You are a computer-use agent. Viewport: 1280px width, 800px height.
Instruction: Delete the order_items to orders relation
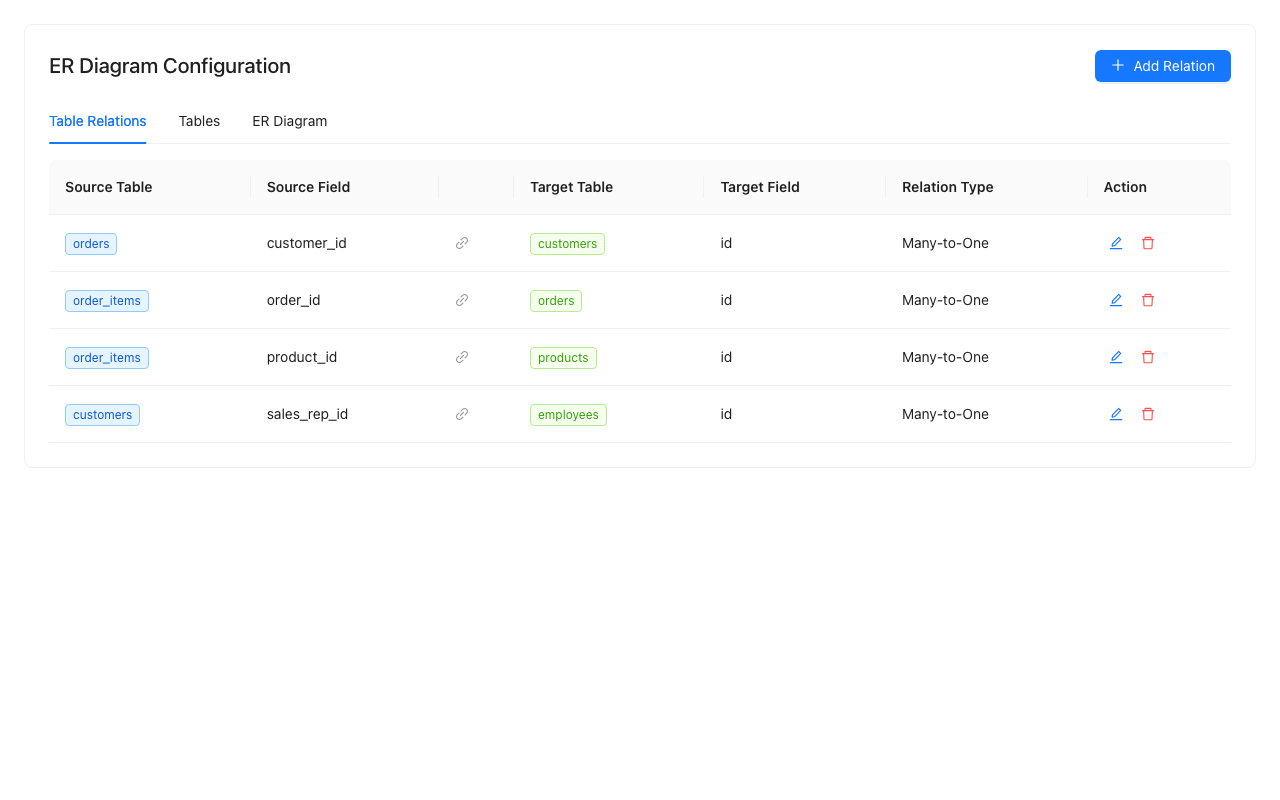pos(1148,300)
